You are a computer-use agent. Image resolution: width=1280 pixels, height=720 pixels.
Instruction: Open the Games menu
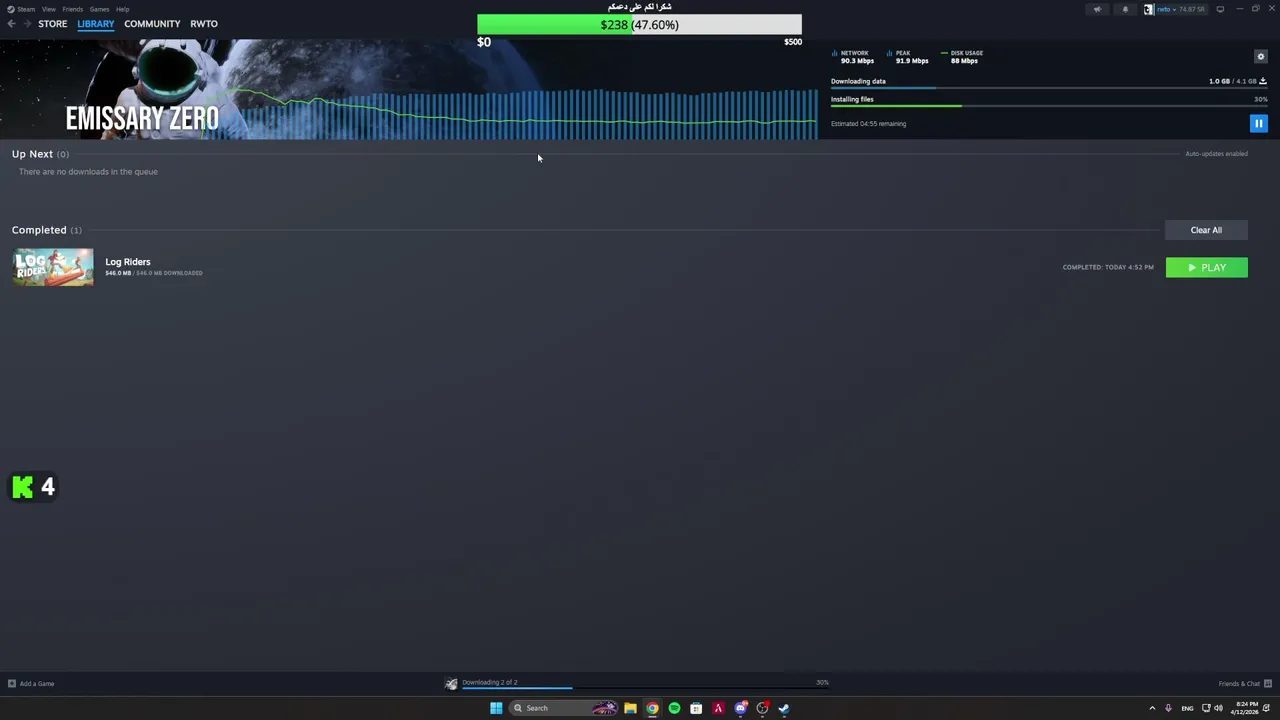[x=99, y=9]
